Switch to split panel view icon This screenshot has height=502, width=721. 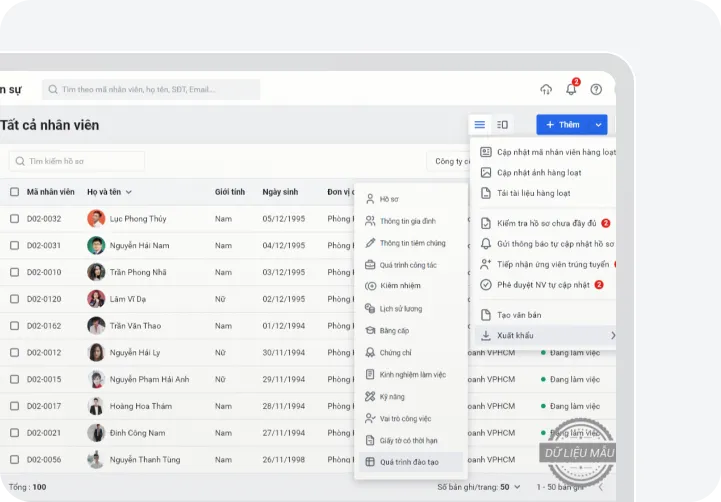coord(502,125)
